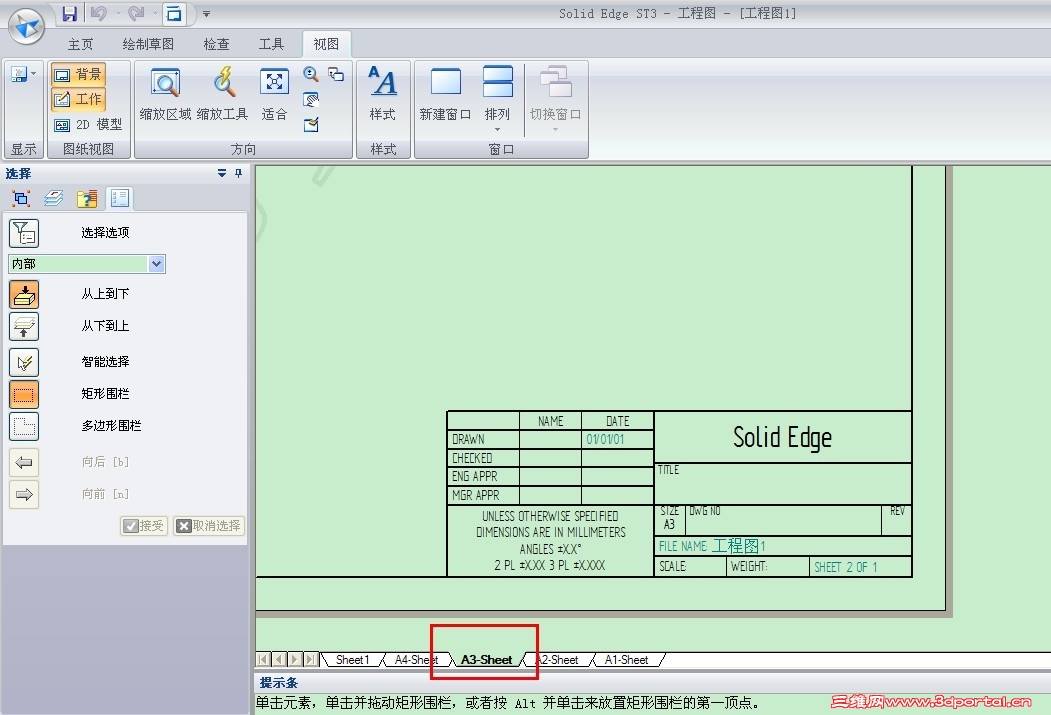Open the A1-Sheet sheet tab
The image size is (1051, 715).
point(627,660)
